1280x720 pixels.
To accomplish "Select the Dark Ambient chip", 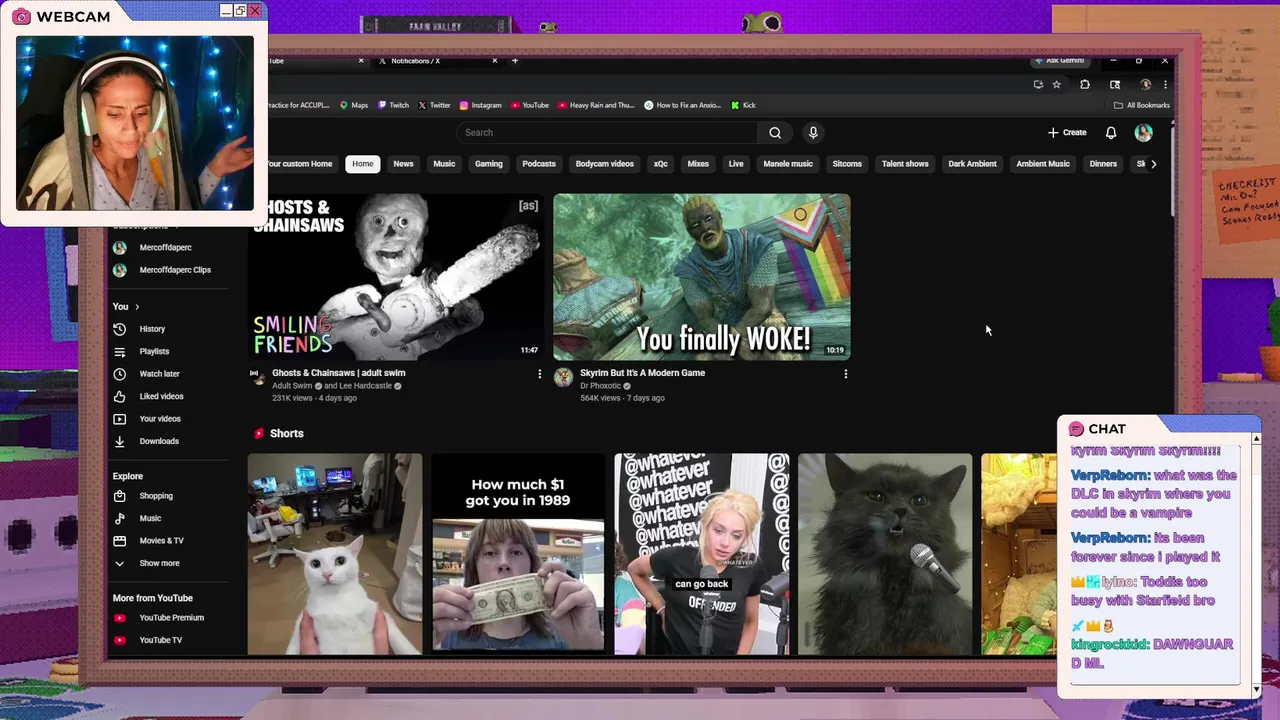I will [972, 164].
